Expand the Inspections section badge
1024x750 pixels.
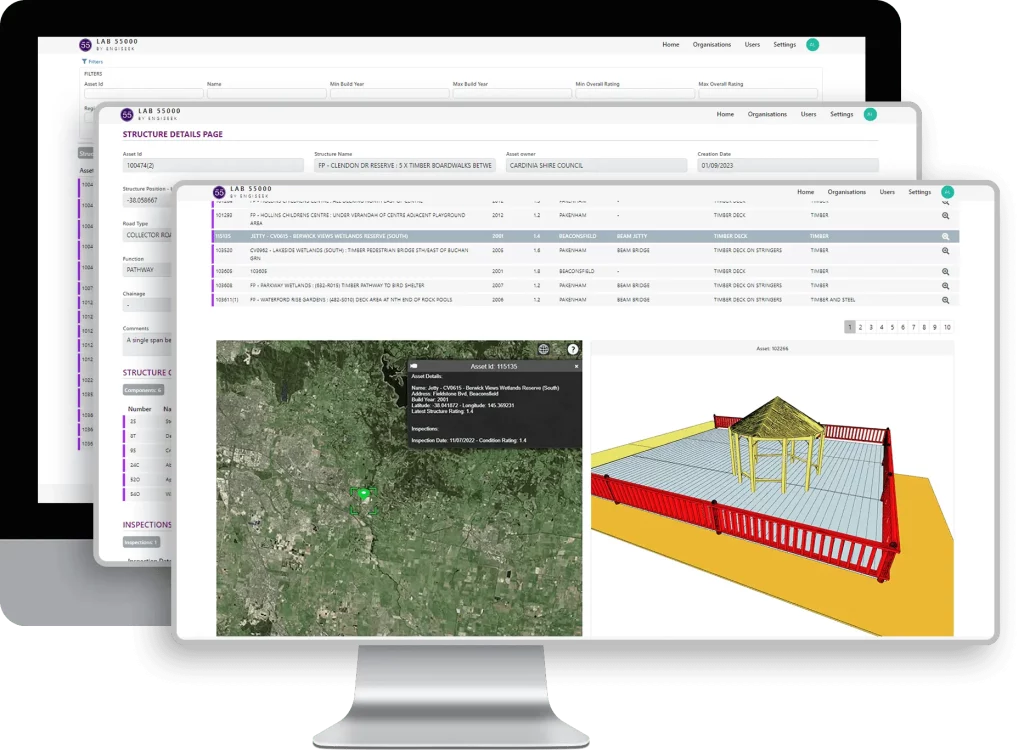[141, 542]
